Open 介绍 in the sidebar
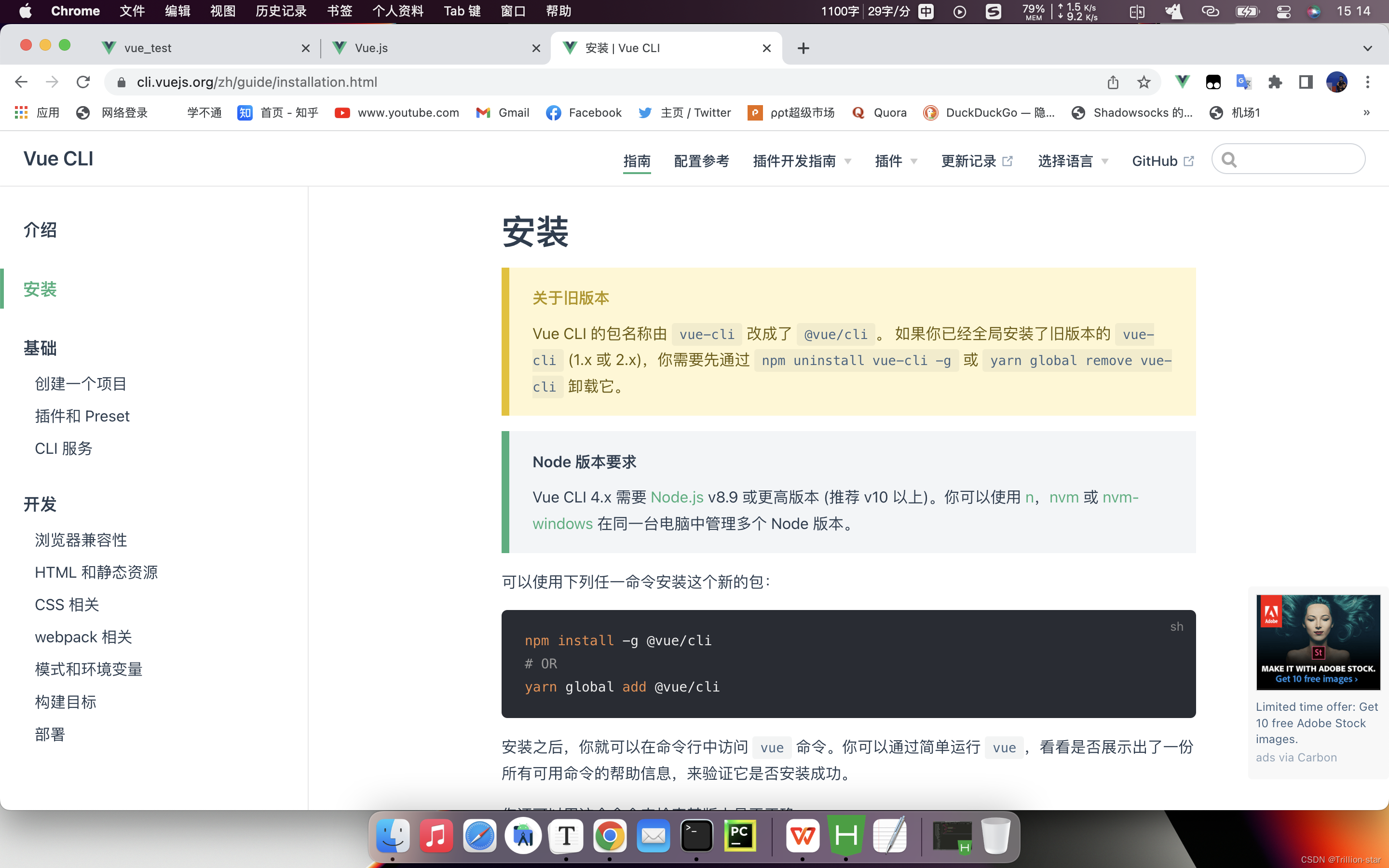Image resolution: width=1389 pixels, height=868 pixels. click(x=40, y=230)
